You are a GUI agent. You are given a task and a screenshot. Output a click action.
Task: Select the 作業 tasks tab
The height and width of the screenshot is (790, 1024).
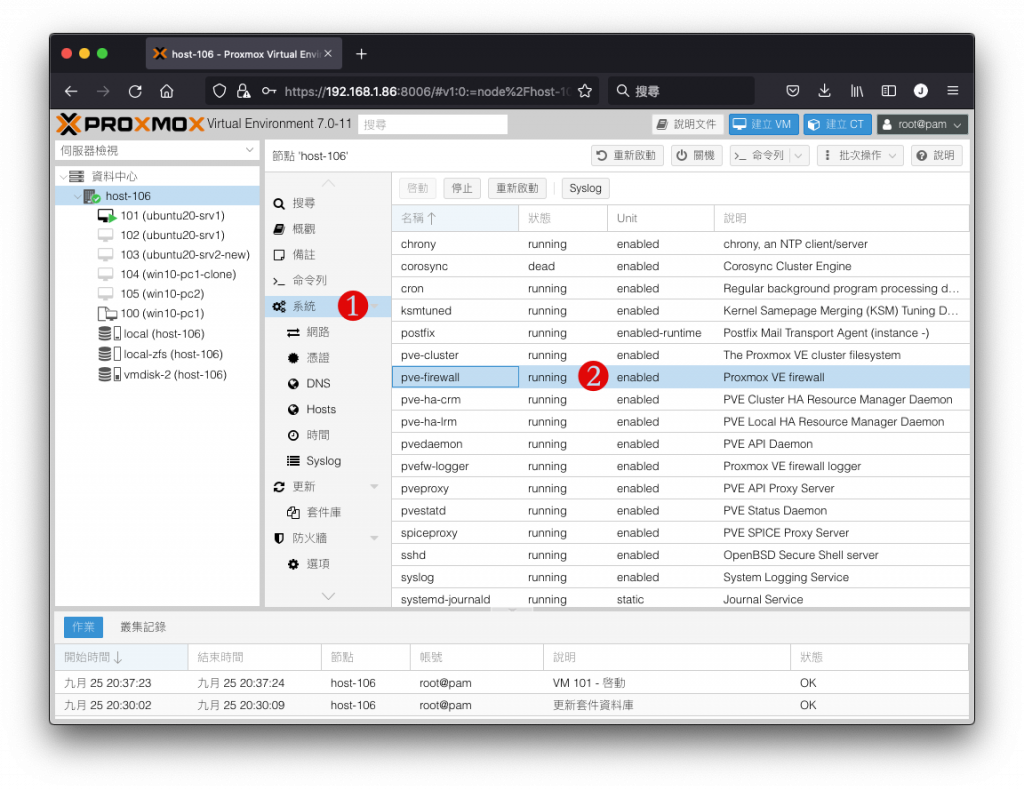(83, 627)
